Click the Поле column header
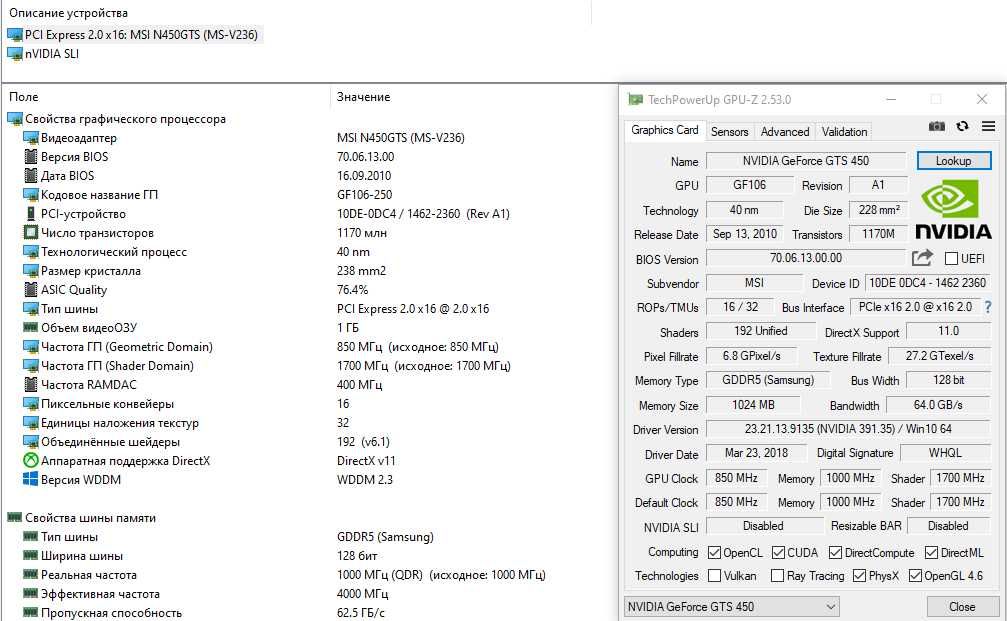This screenshot has width=1007, height=621. (24, 97)
